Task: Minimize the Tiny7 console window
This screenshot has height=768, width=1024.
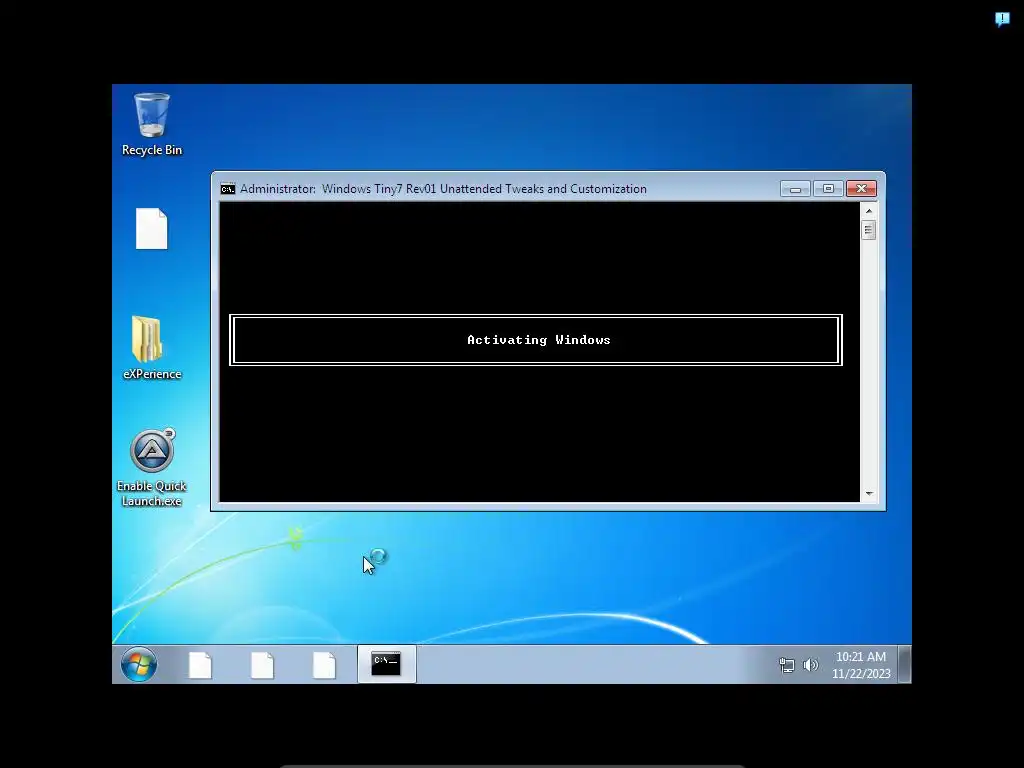Action: click(x=795, y=189)
